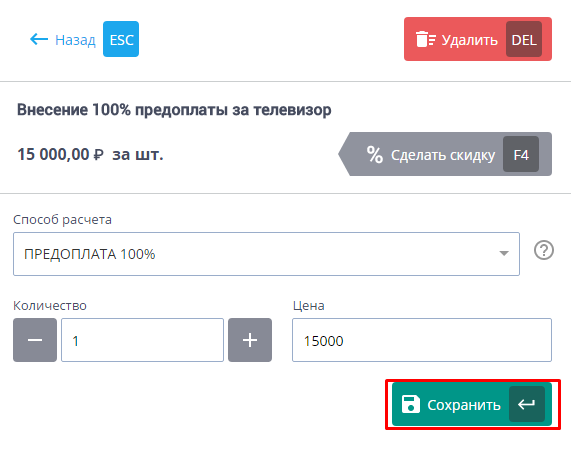Viewport: 571px width, 468px height.
Task: Click the product title about телевизор
Action: tap(174, 110)
